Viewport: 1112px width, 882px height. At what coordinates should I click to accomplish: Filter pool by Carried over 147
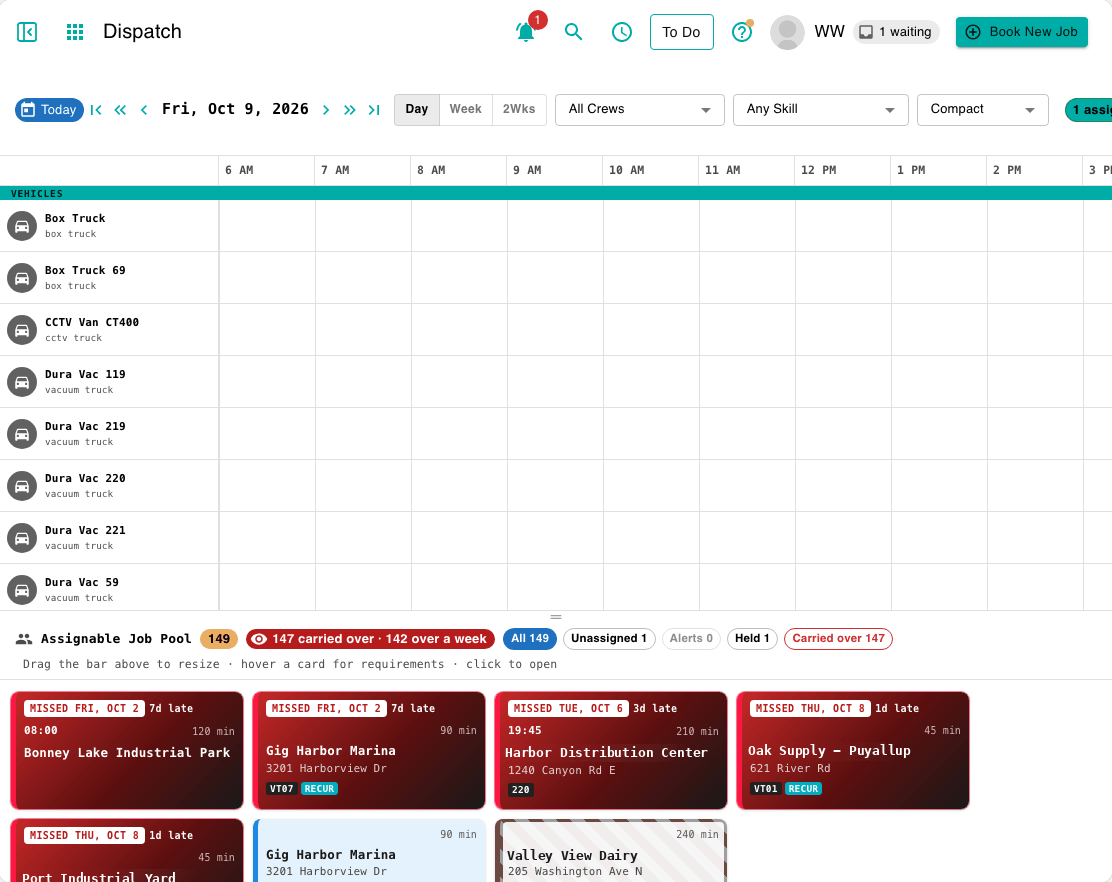[838, 639]
